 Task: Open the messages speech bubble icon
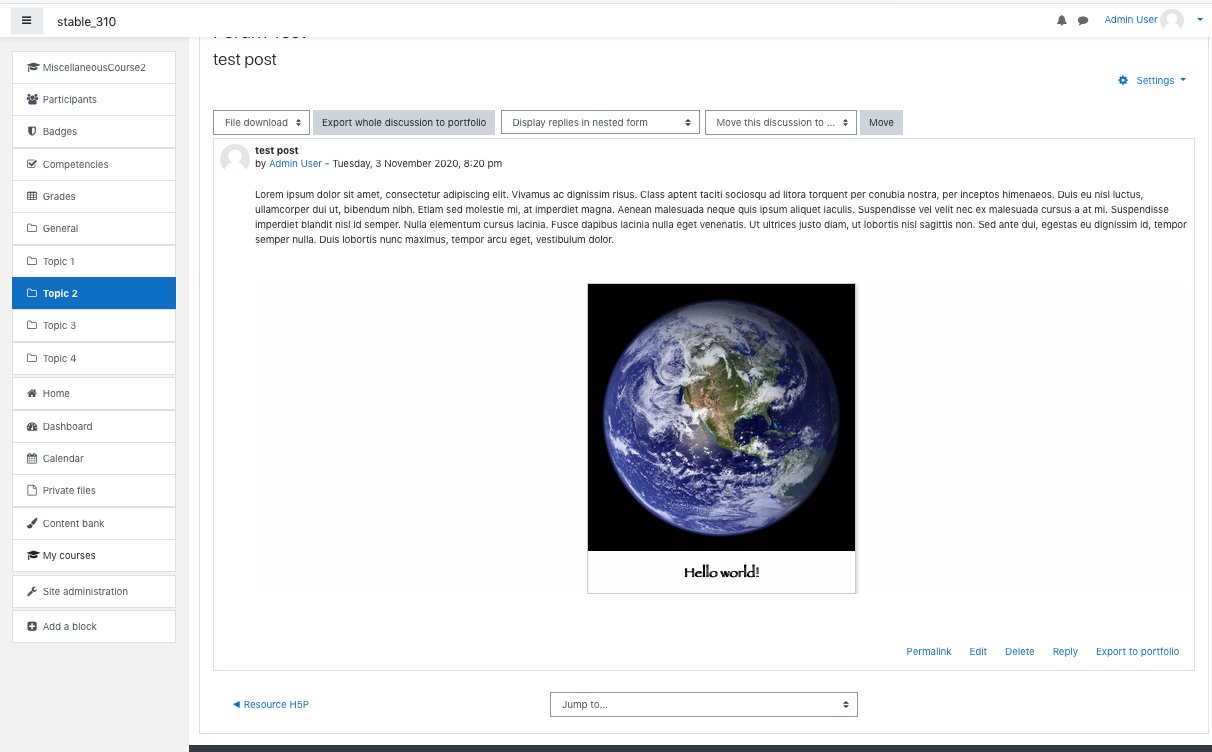tap(1083, 20)
